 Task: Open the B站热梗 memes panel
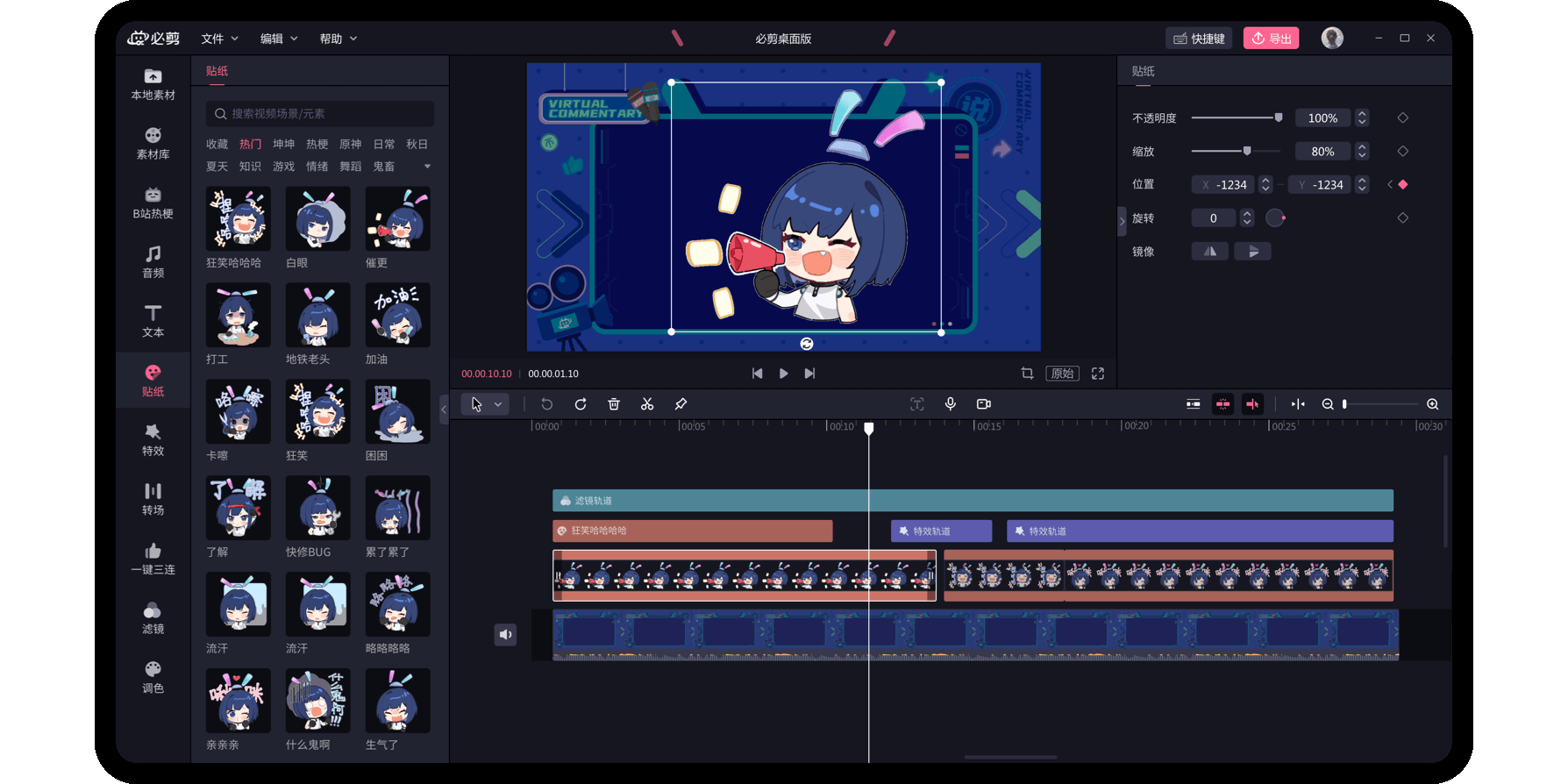tap(153, 203)
